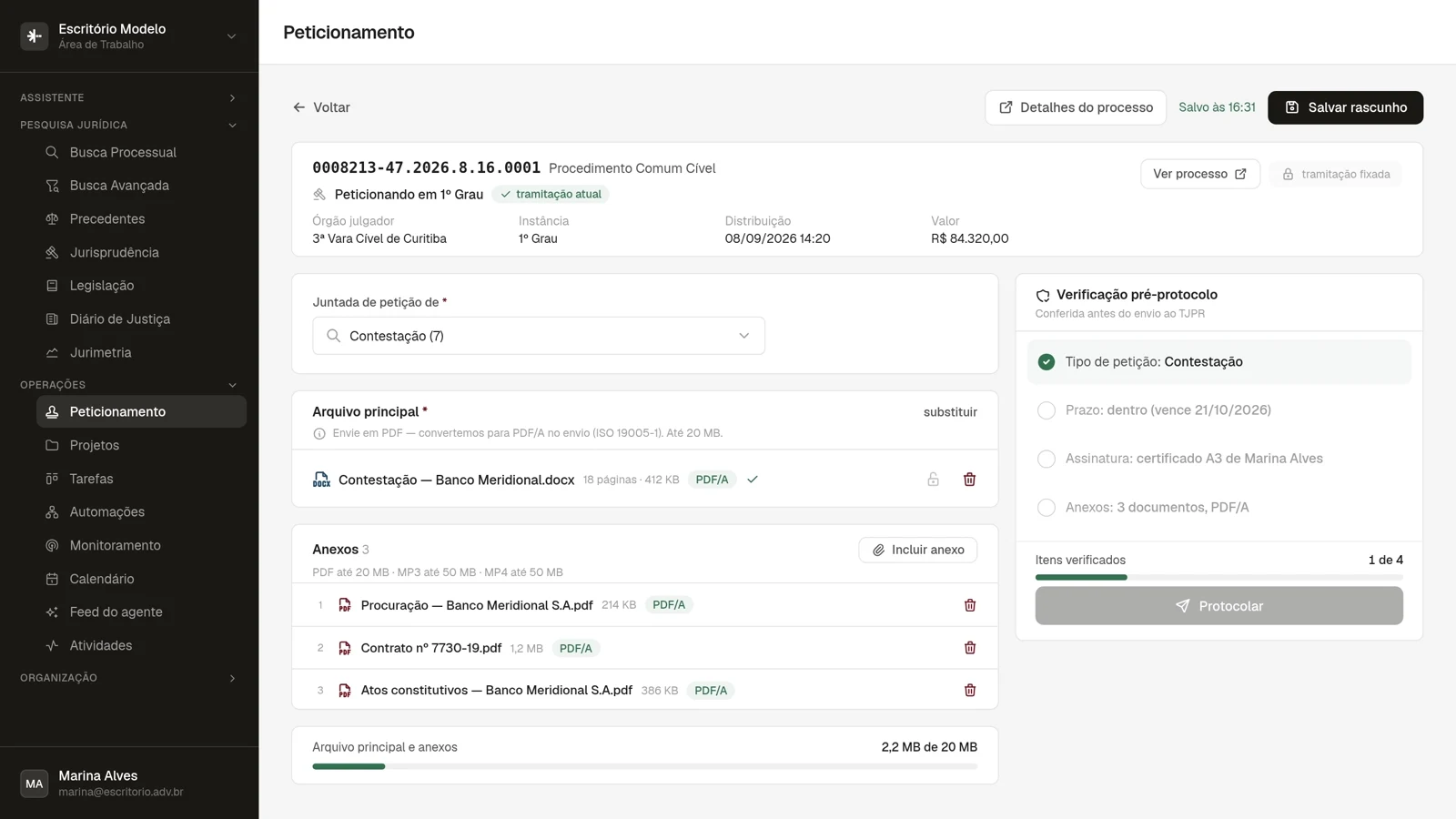
Task: Check the Prazo verification item
Action: tap(1046, 410)
